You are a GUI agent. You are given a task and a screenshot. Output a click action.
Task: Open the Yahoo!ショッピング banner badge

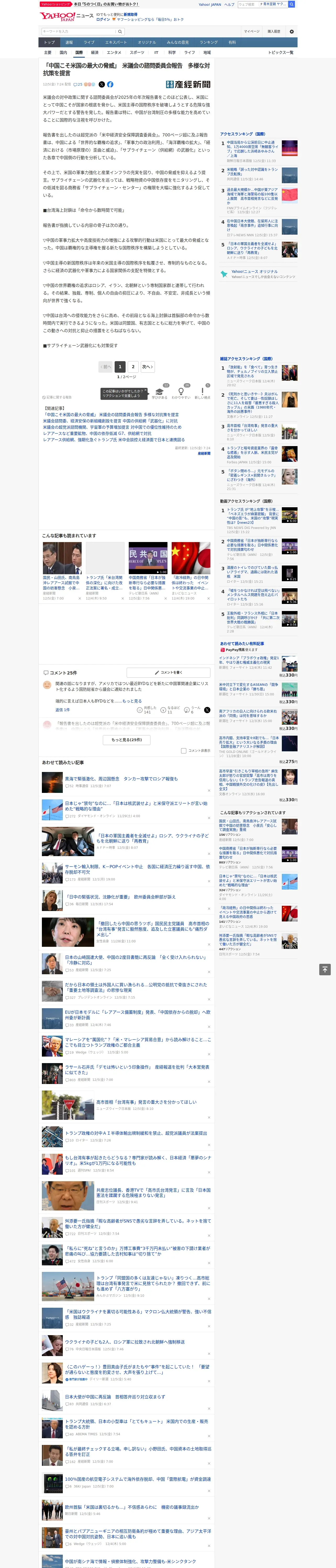[x=55, y=4]
